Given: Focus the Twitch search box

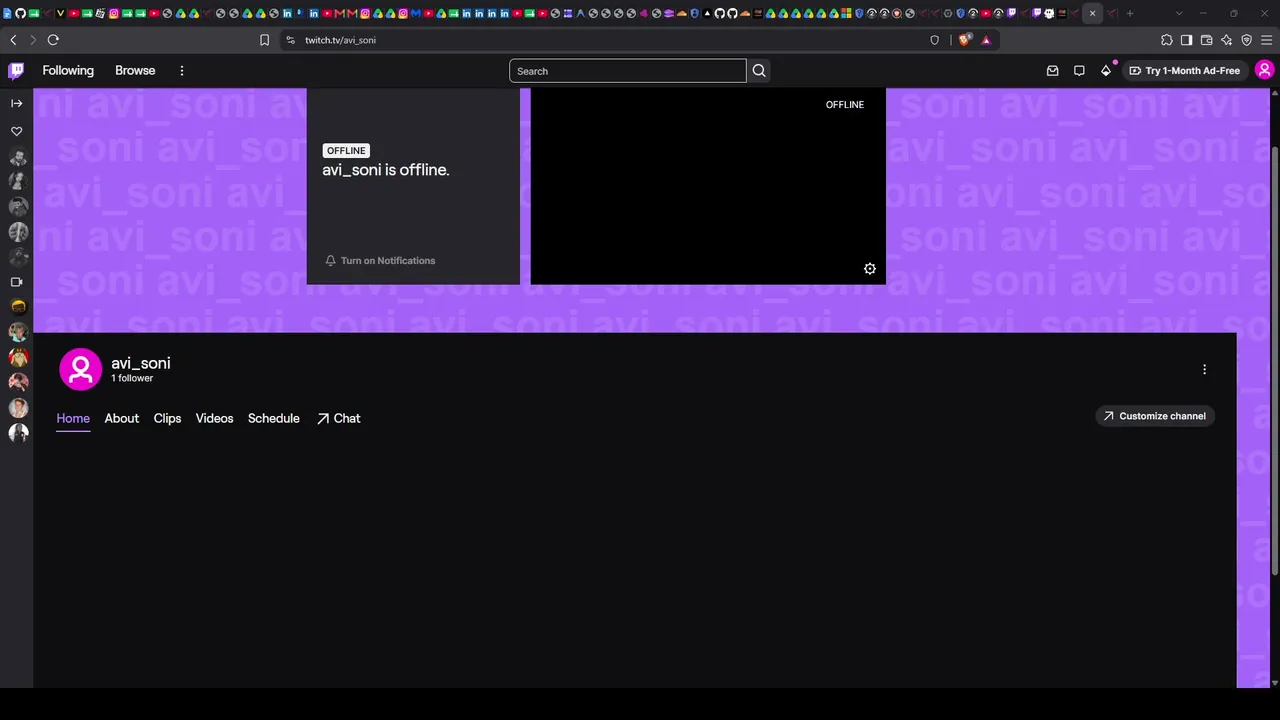Looking at the screenshot, I should coord(627,71).
